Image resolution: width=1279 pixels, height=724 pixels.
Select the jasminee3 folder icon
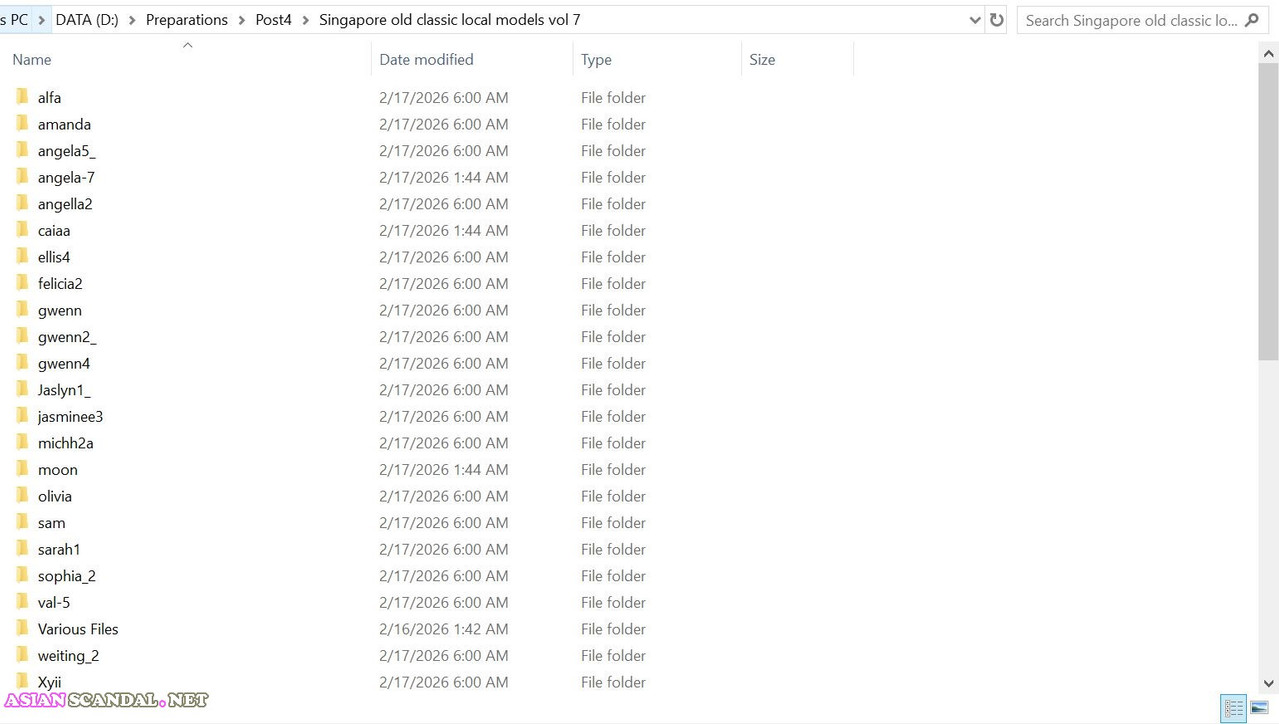[x=22, y=416]
